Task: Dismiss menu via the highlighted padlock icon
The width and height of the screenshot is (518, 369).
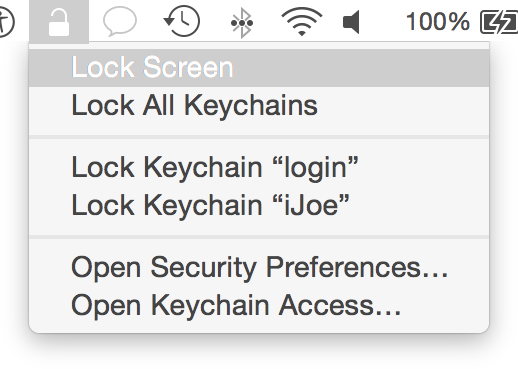Action: point(59,22)
